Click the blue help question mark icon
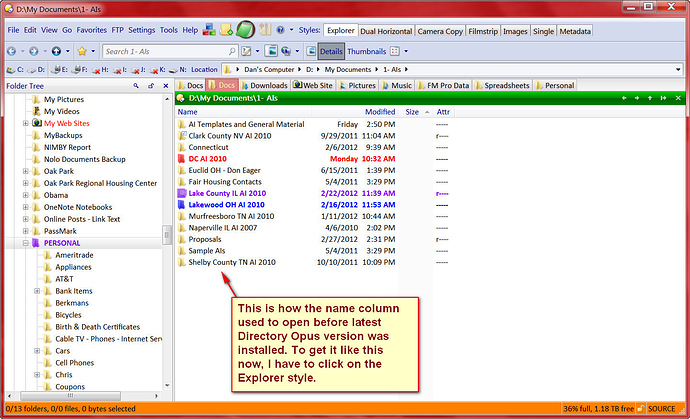The width and height of the screenshot is (690, 419). click(x=280, y=30)
